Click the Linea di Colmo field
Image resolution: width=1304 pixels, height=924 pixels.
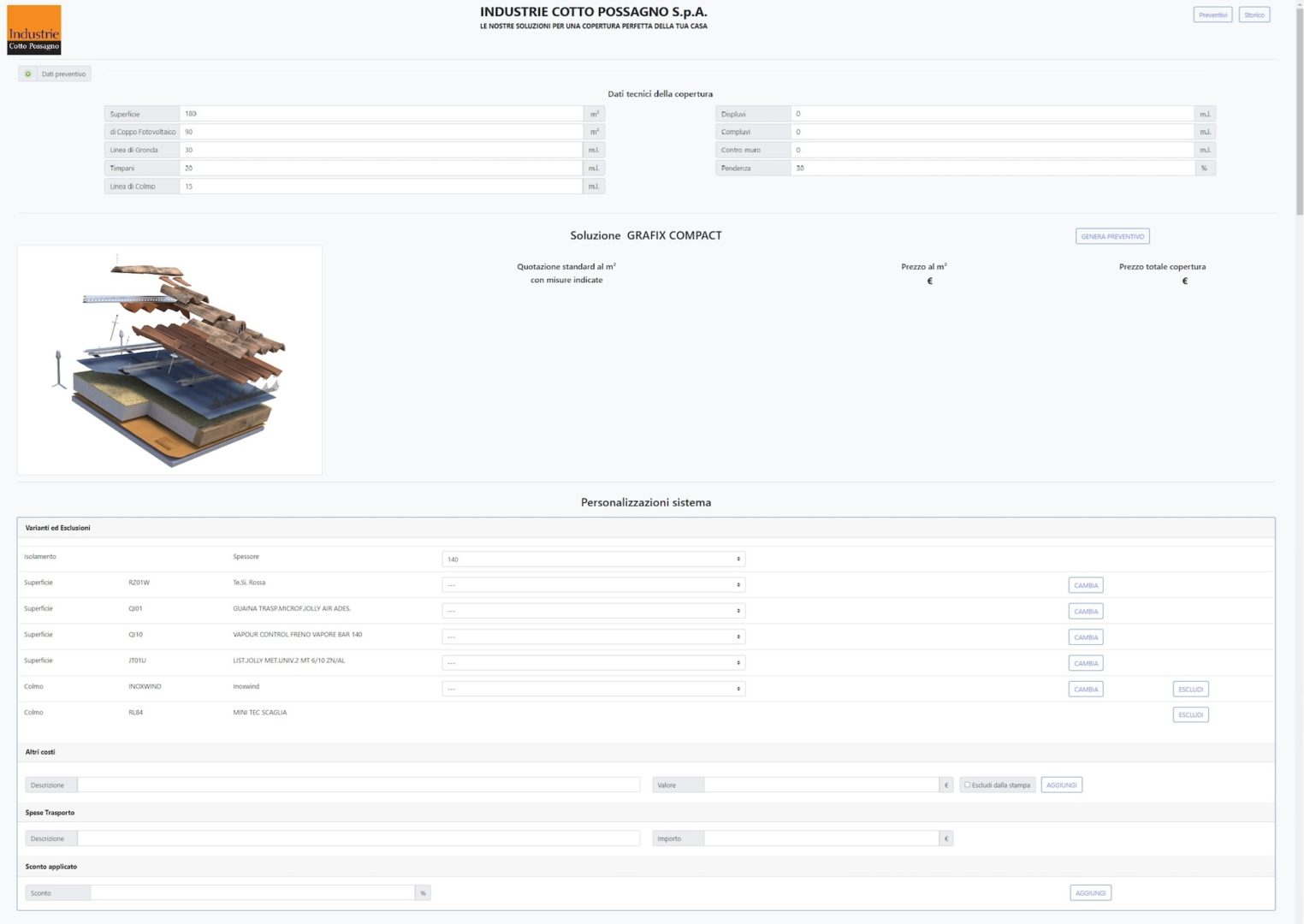point(381,187)
